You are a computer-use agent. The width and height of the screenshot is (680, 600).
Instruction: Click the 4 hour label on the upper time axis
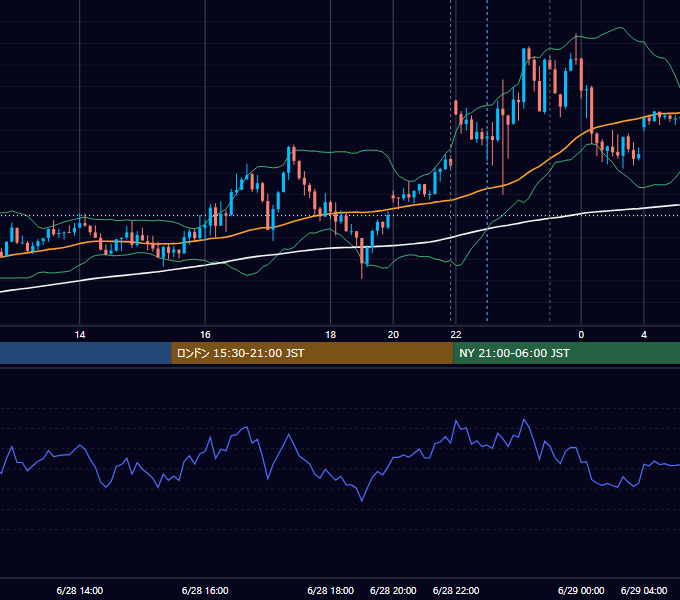(x=644, y=335)
